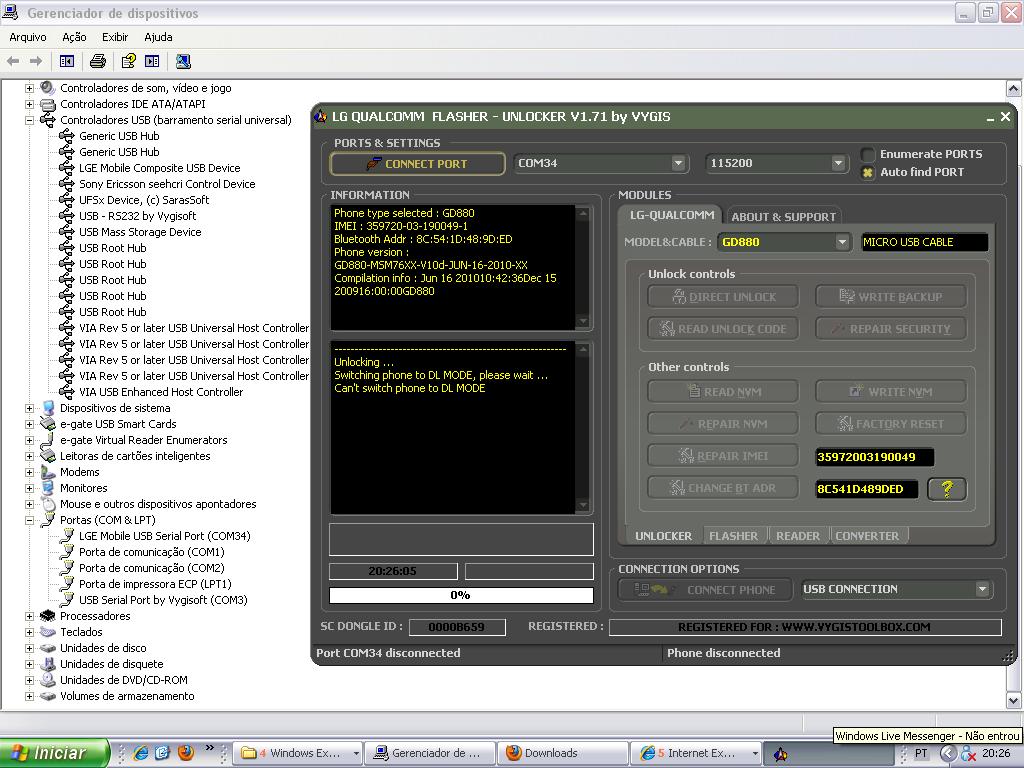
Task: Select USB Serial Port by Vygisoft (COM3) icon
Action: pyautogui.click(x=66, y=600)
